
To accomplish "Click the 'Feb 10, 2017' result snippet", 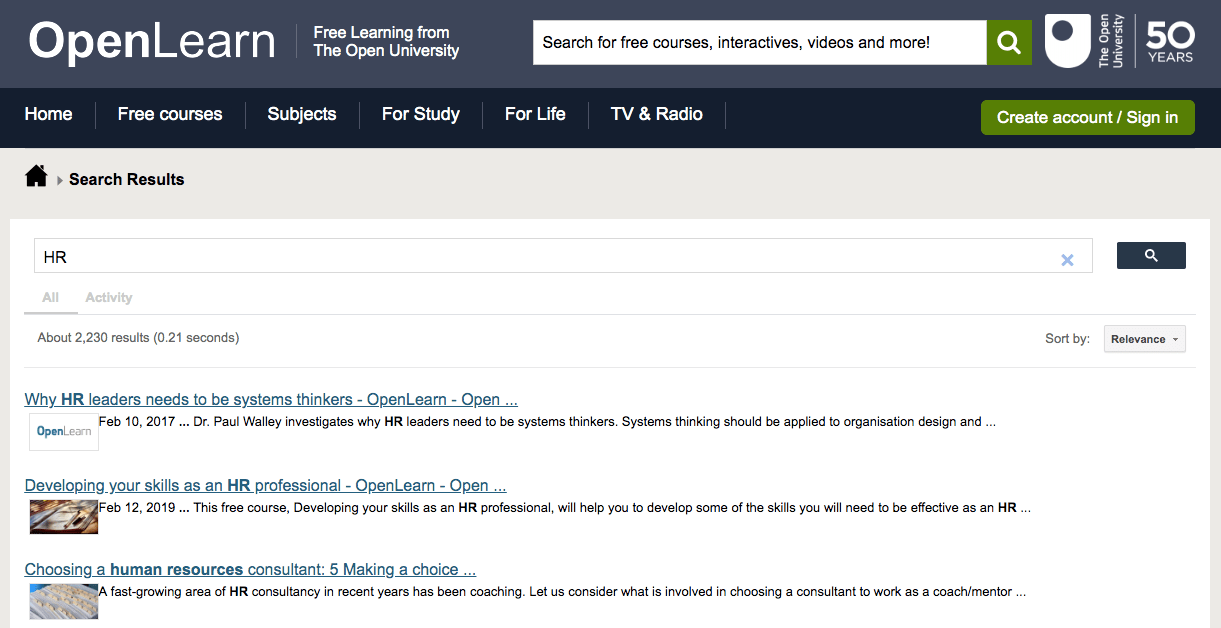I will click(x=547, y=422).
